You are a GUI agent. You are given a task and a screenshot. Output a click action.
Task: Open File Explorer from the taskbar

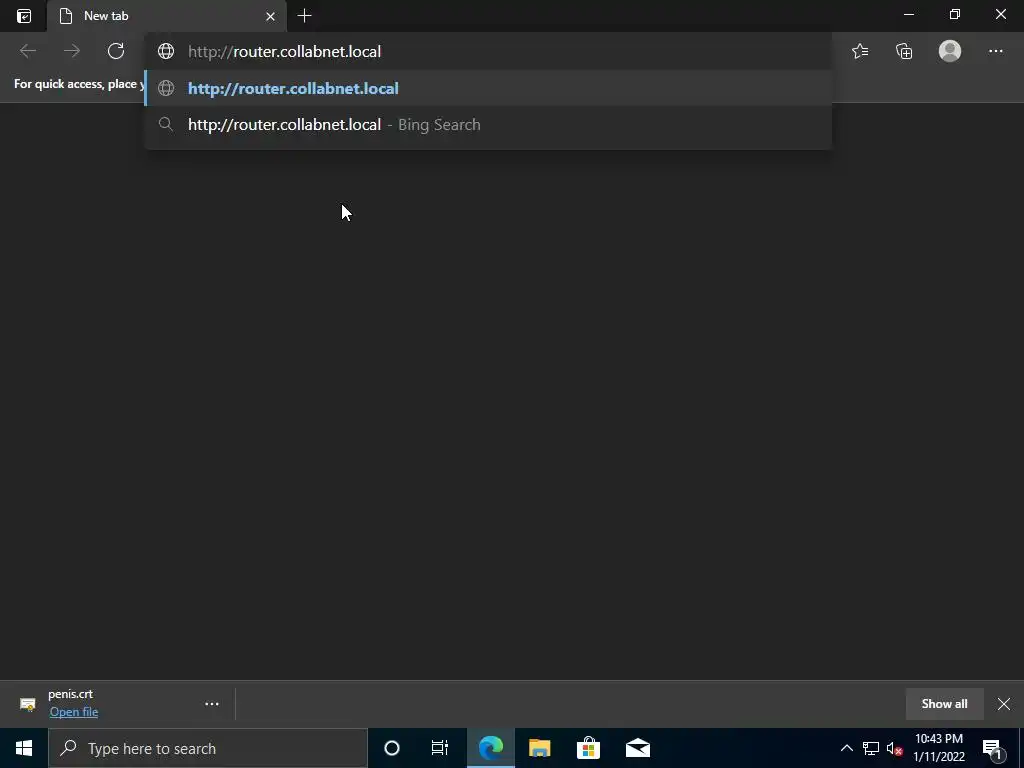539,748
